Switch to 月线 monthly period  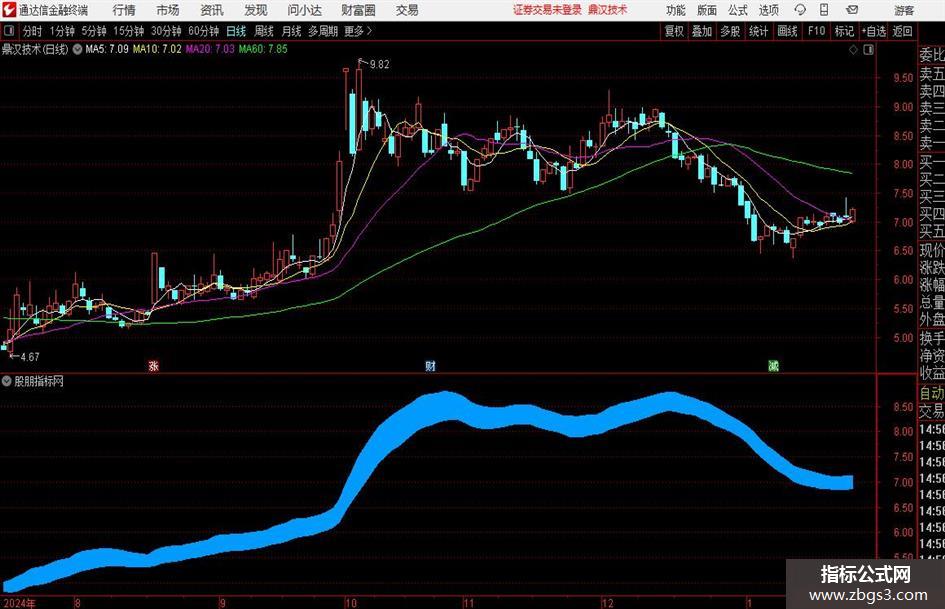coord(291,31)
